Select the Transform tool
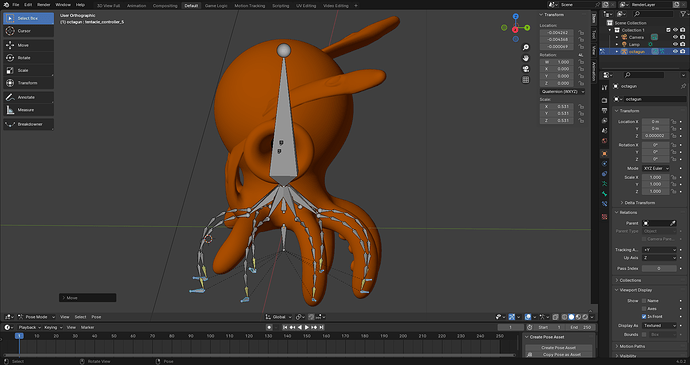Image resolution: width=690 pixels, height=365 pixels. (x=29, y=83)
